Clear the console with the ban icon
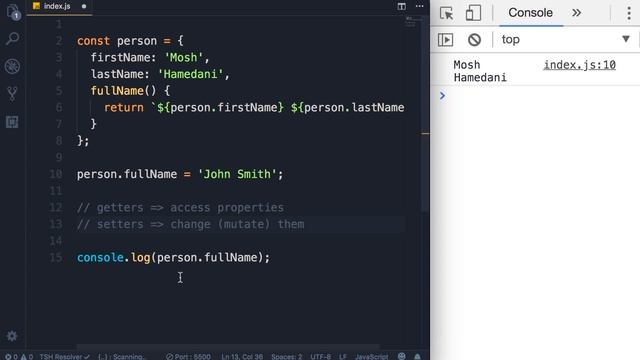 click(474, 40)
